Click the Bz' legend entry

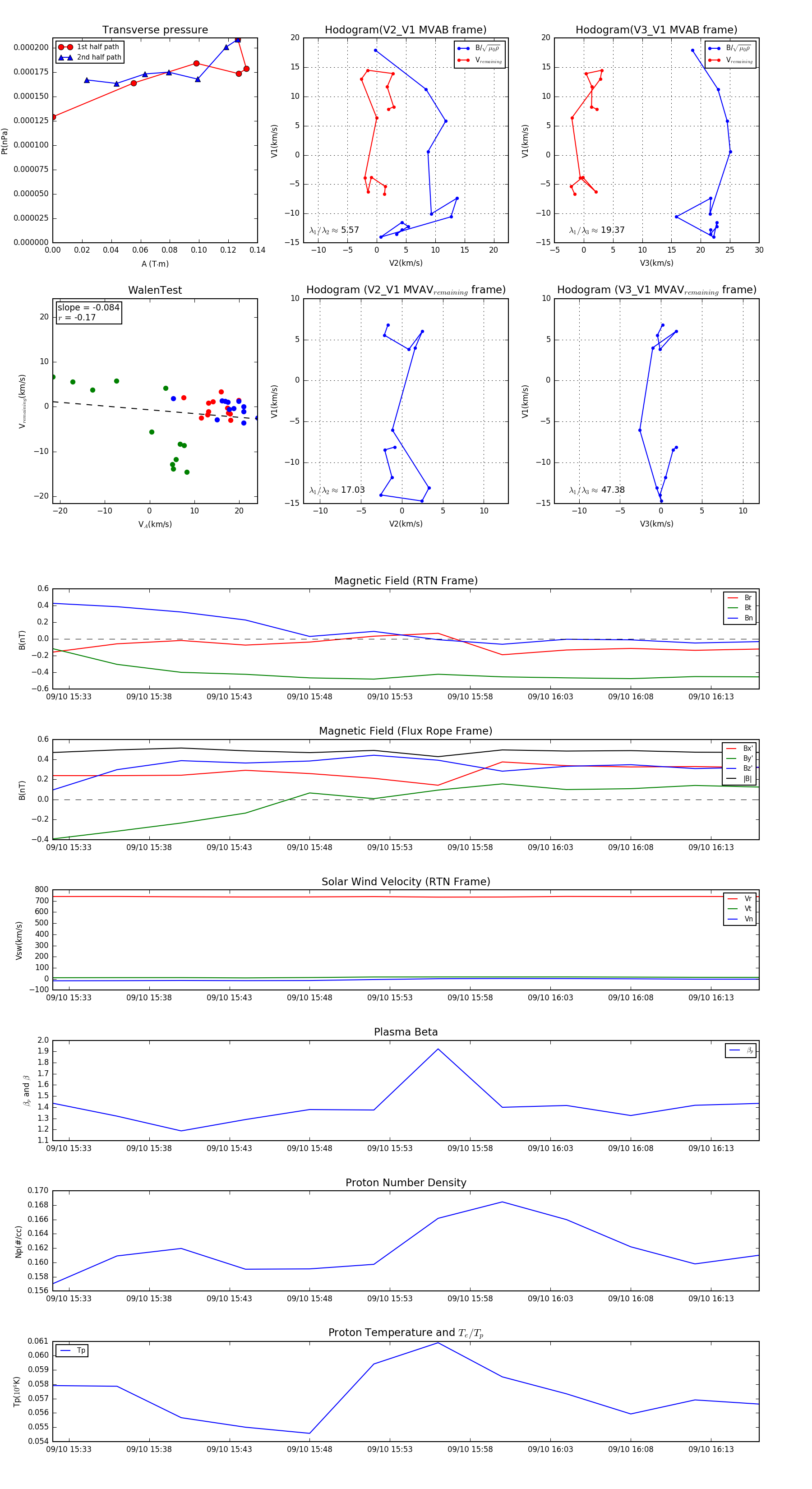739,768
